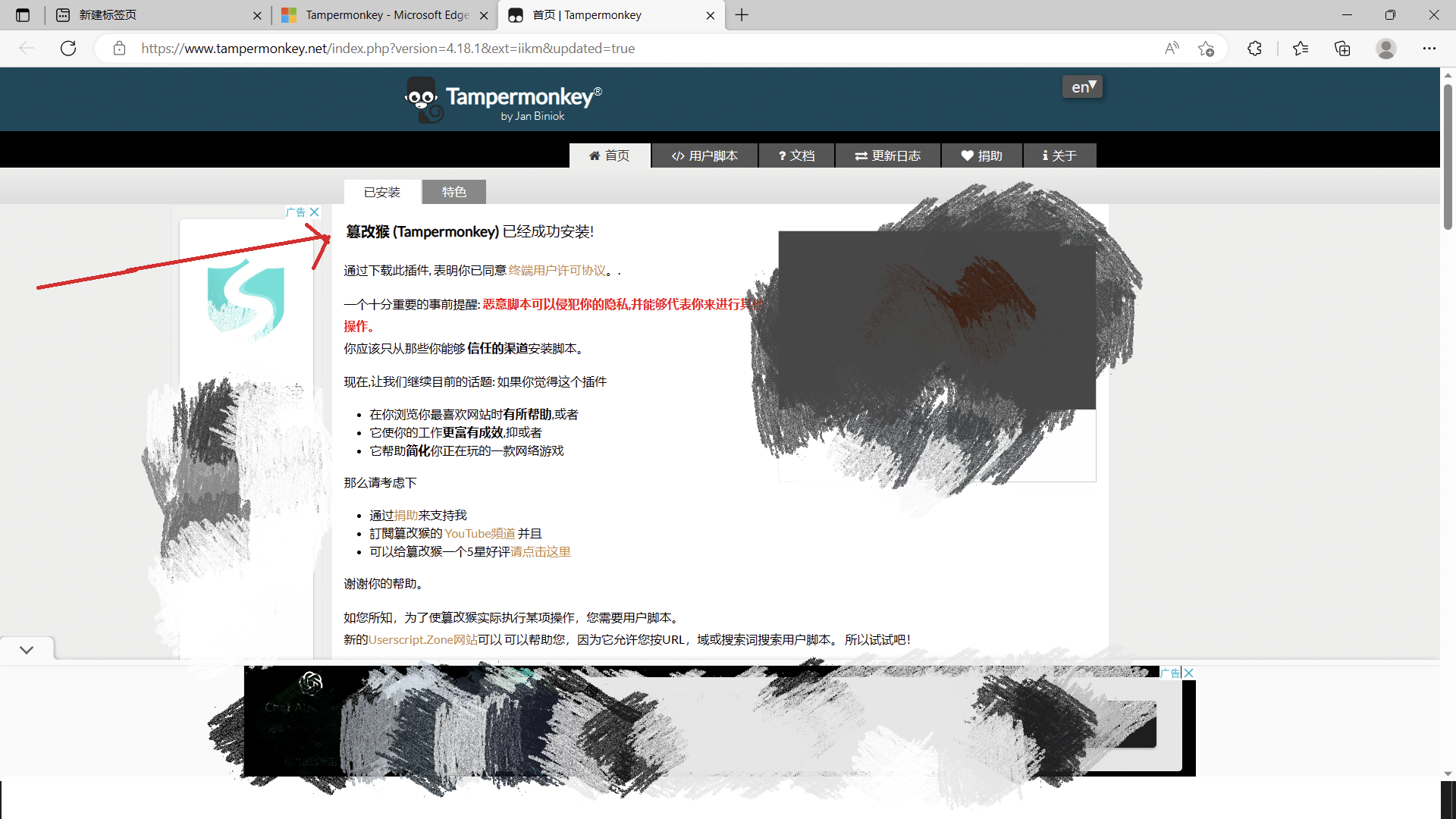Close the 首页 | Tampermonkey tab
This screenshot has height=819, width=1456.
[x=710, y=15]
